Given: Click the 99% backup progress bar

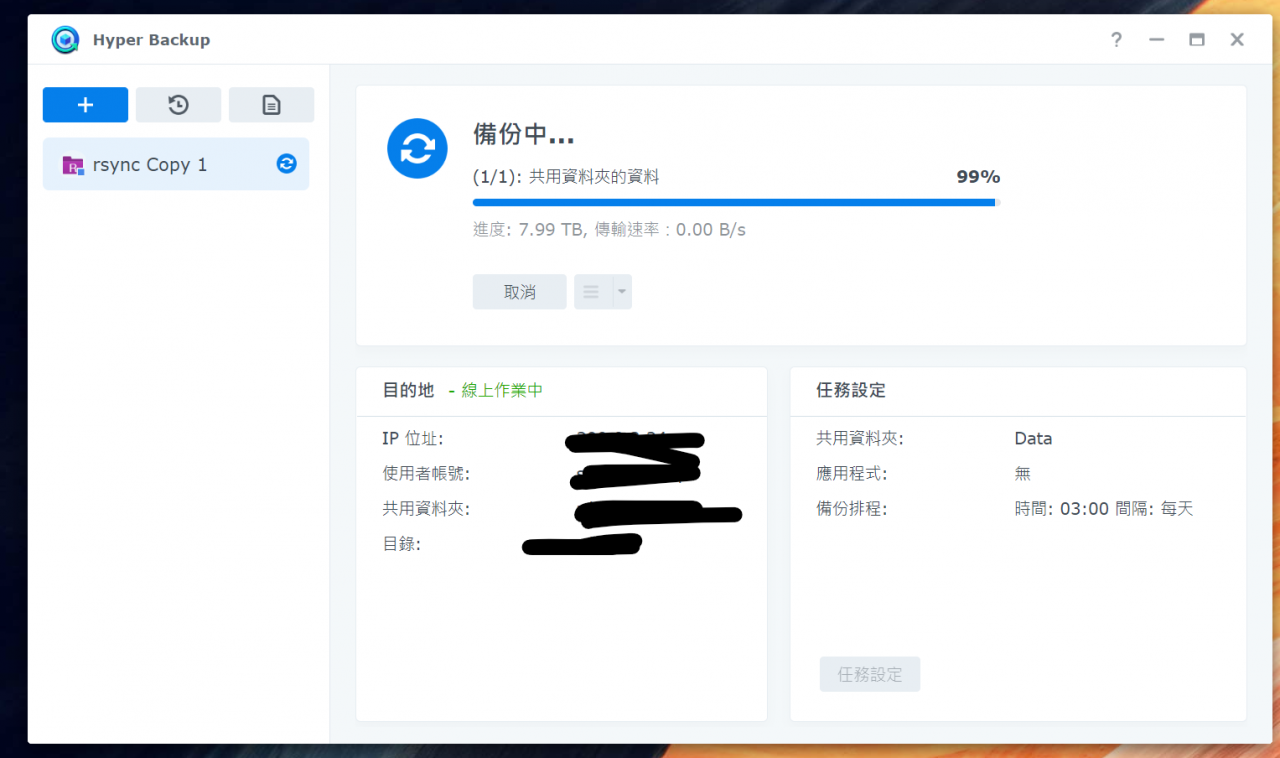Looking at the screenshot, I should pos(736,202).
